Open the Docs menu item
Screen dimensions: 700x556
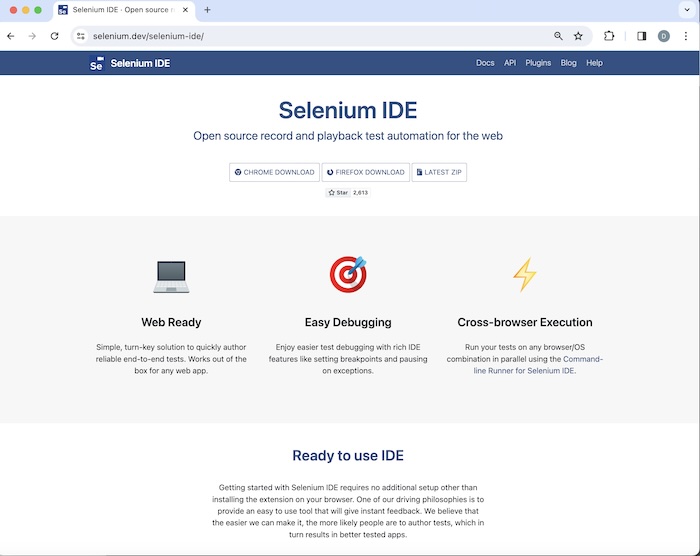click(x=485, y=63)
